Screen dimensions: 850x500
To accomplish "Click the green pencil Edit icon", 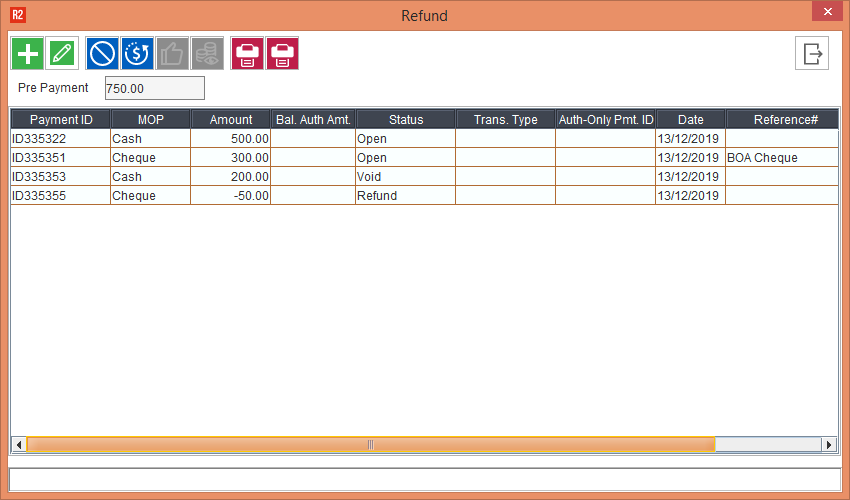I will tap(62, 54).
